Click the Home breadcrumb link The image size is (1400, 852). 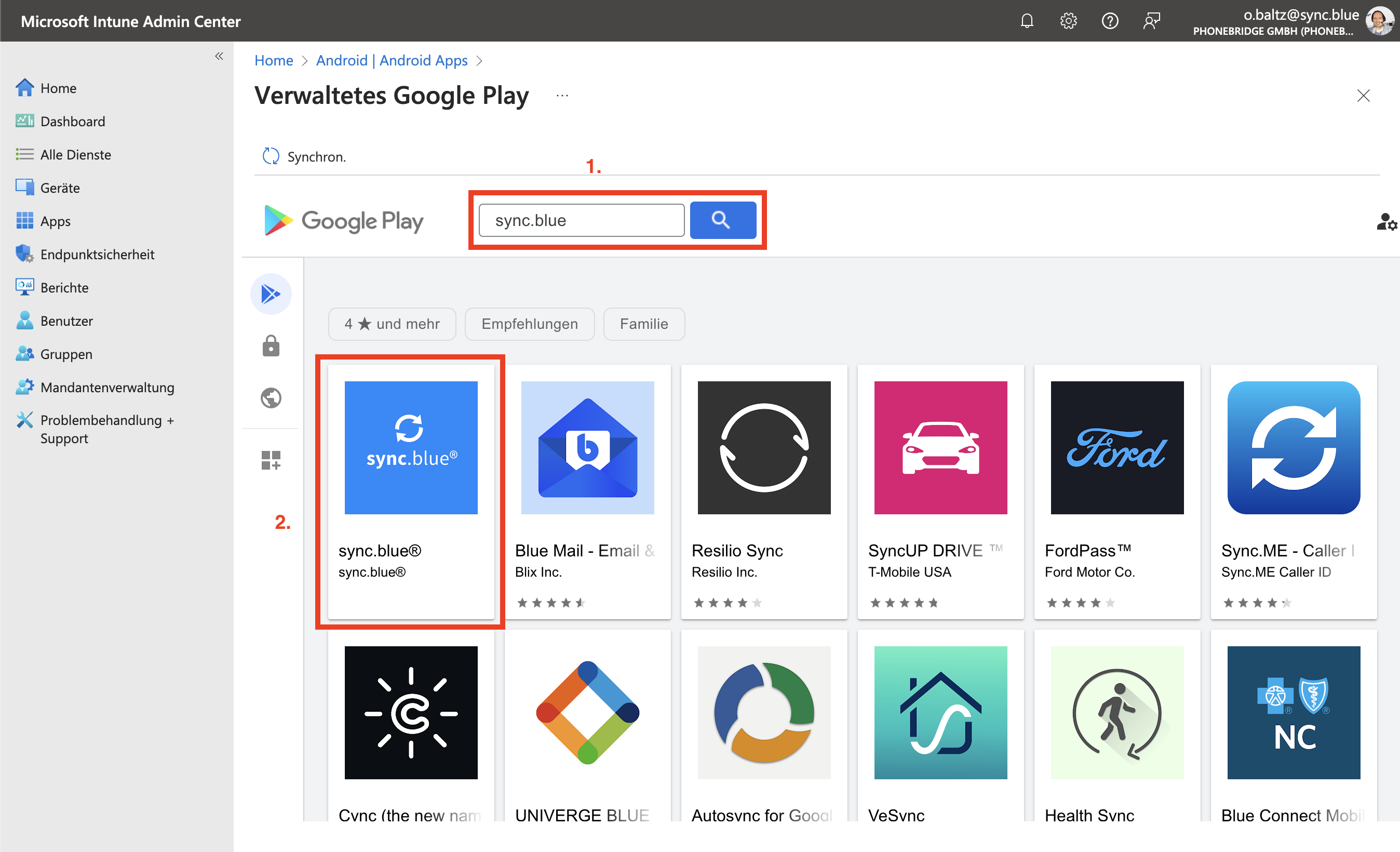click(273, 60)
